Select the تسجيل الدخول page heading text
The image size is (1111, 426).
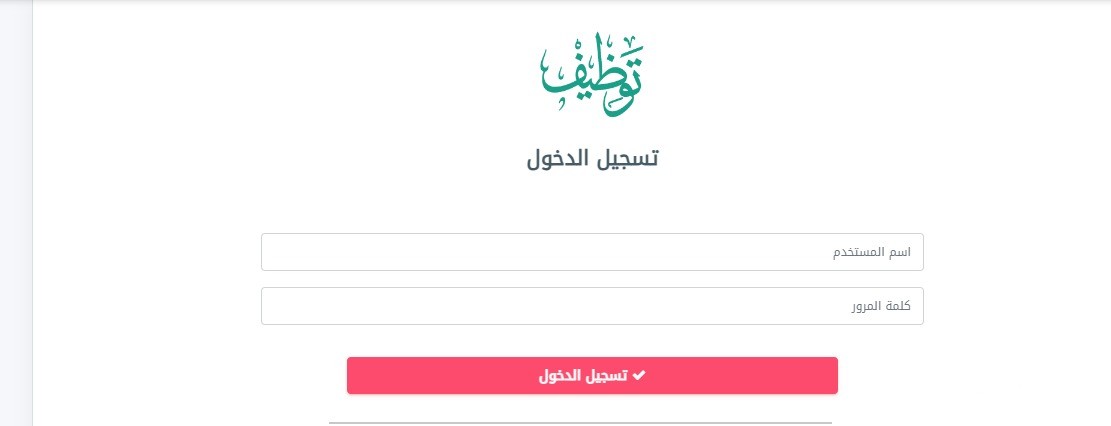click(x=592, y=159)
